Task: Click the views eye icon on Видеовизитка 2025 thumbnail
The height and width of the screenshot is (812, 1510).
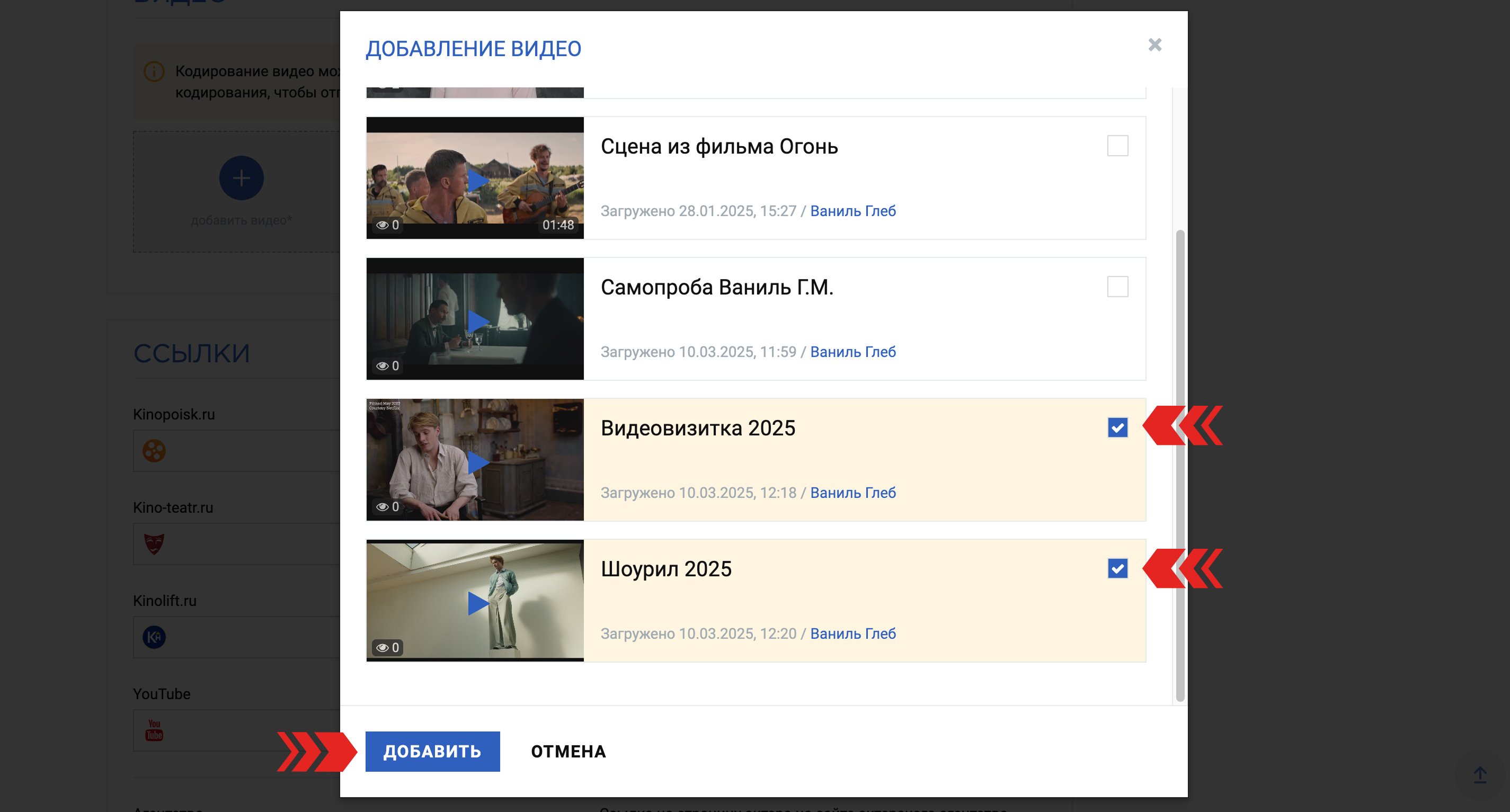Action: click(383, 507)
